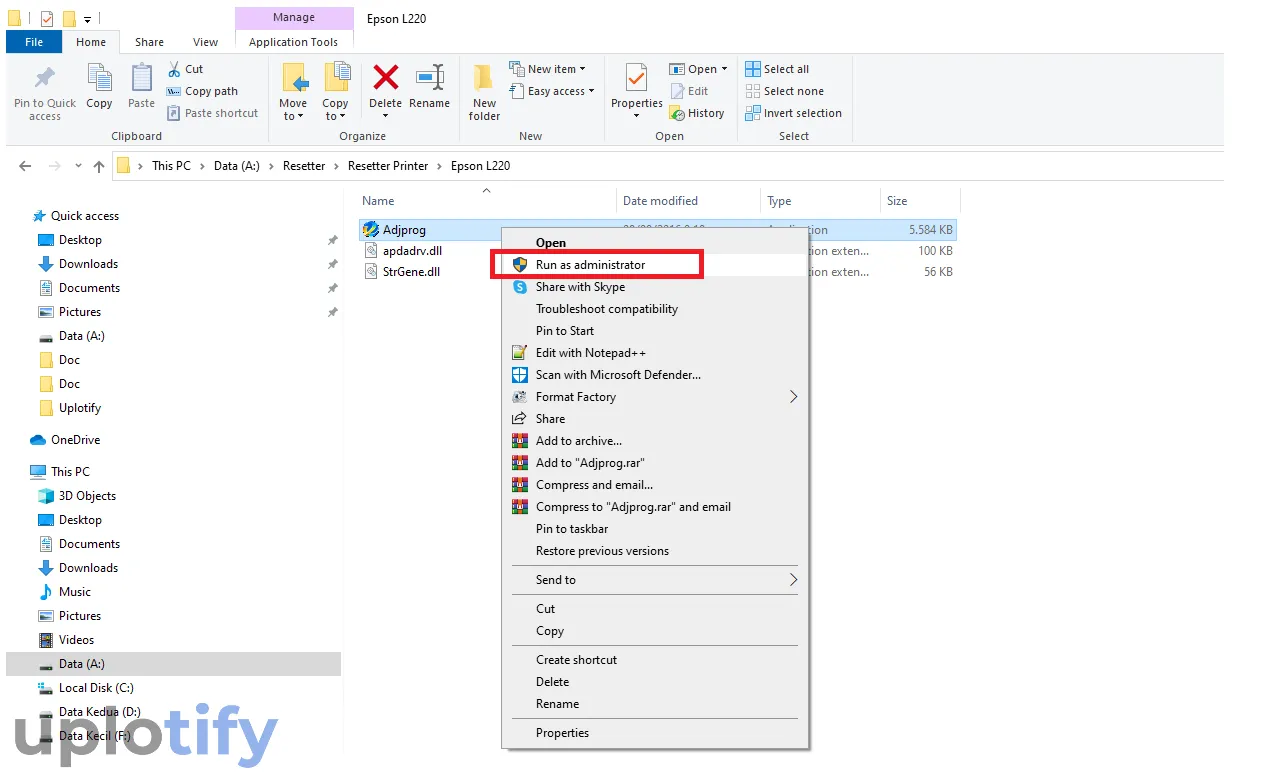
Task: Open Pictures under Quick access
Action: 79,312
